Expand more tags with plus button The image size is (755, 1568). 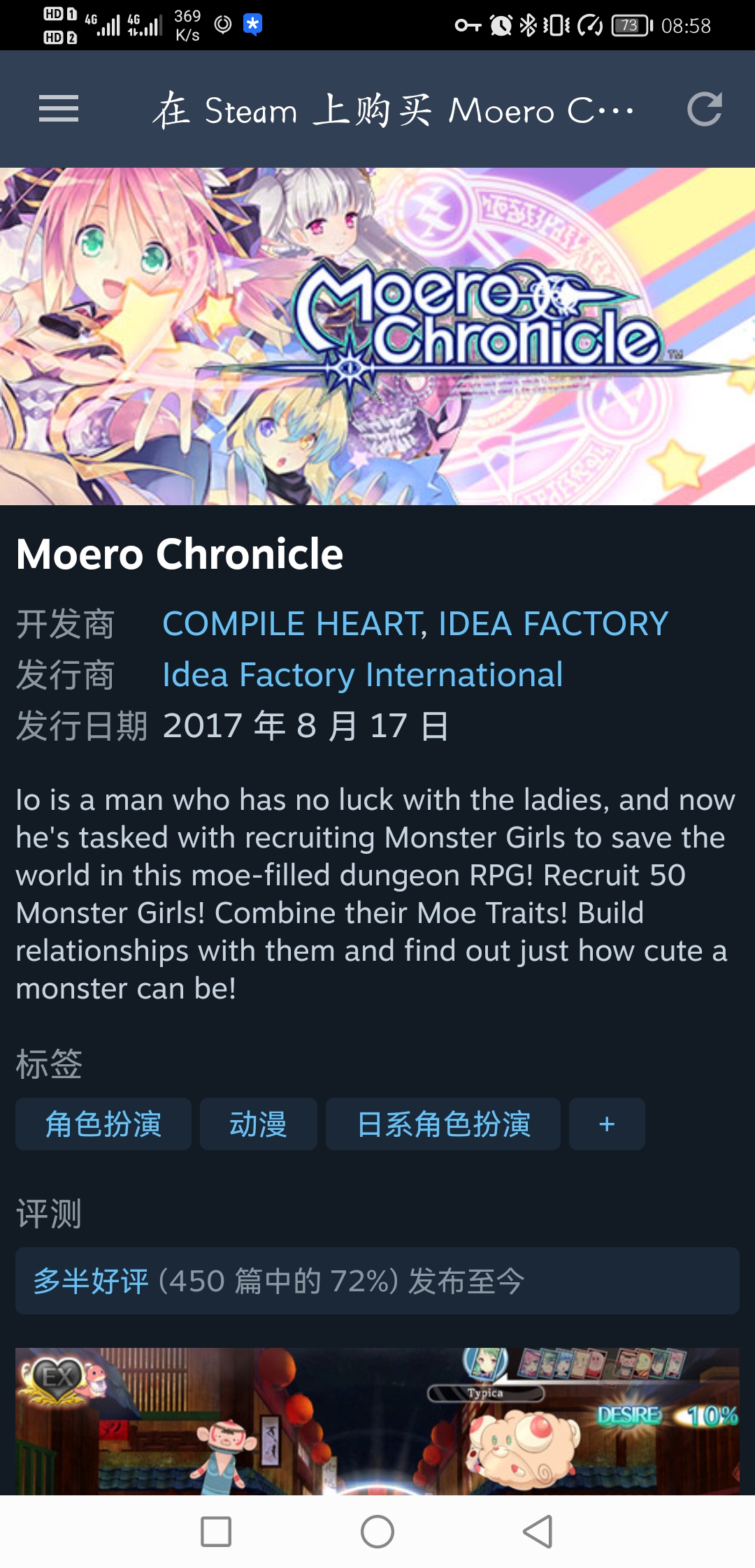click(607, 1124)
